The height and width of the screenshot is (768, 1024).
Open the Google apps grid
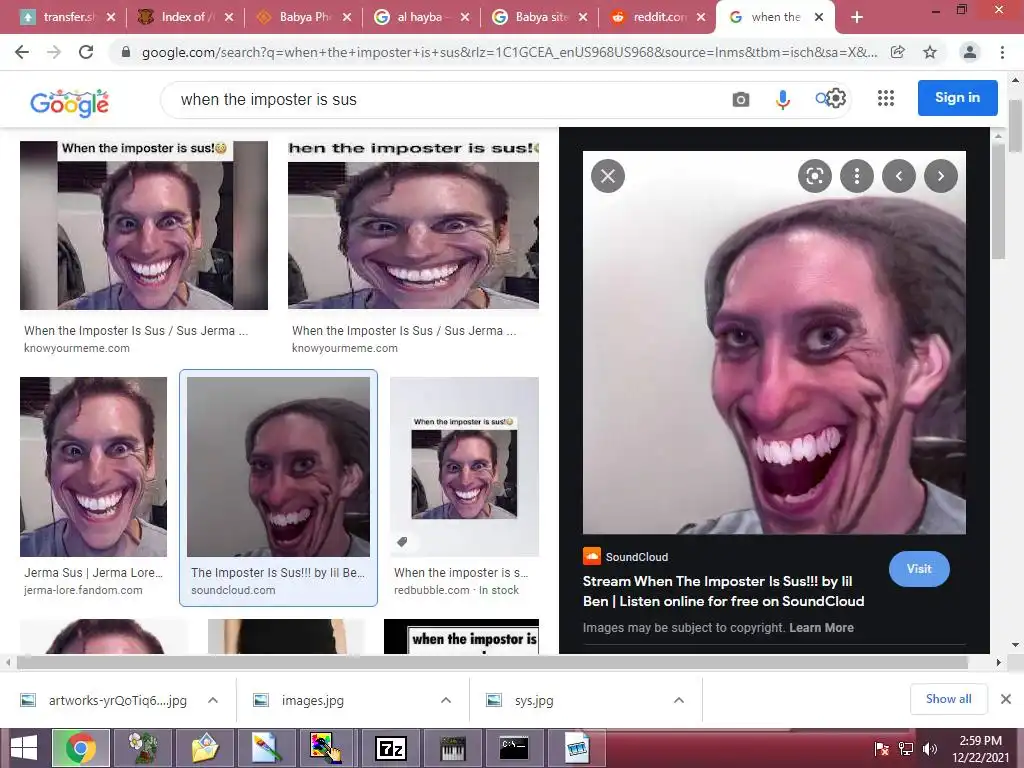click(886, 98)
